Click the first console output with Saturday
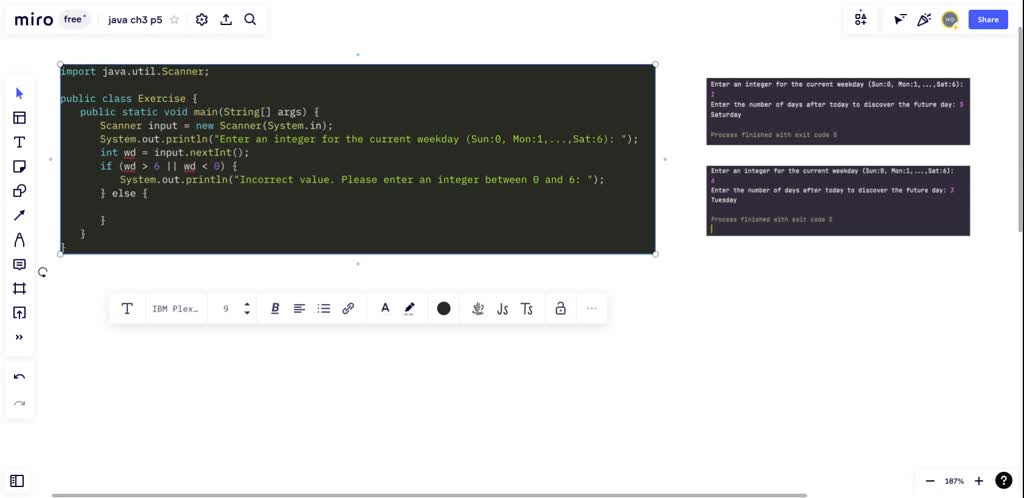The image size is (1024, 498). pyautogui.click(x=838, y=112)
